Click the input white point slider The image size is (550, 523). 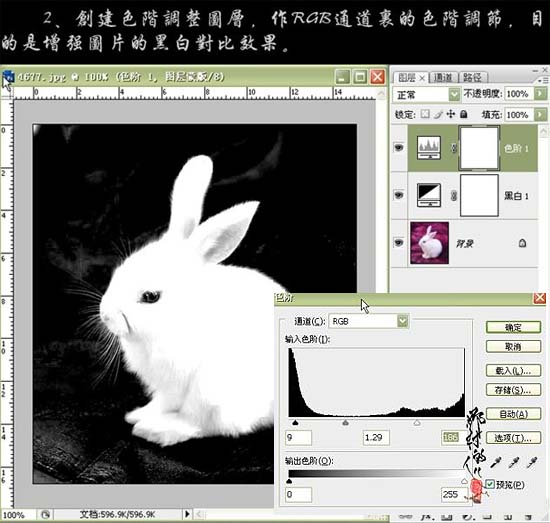click(x=417, y=423)
